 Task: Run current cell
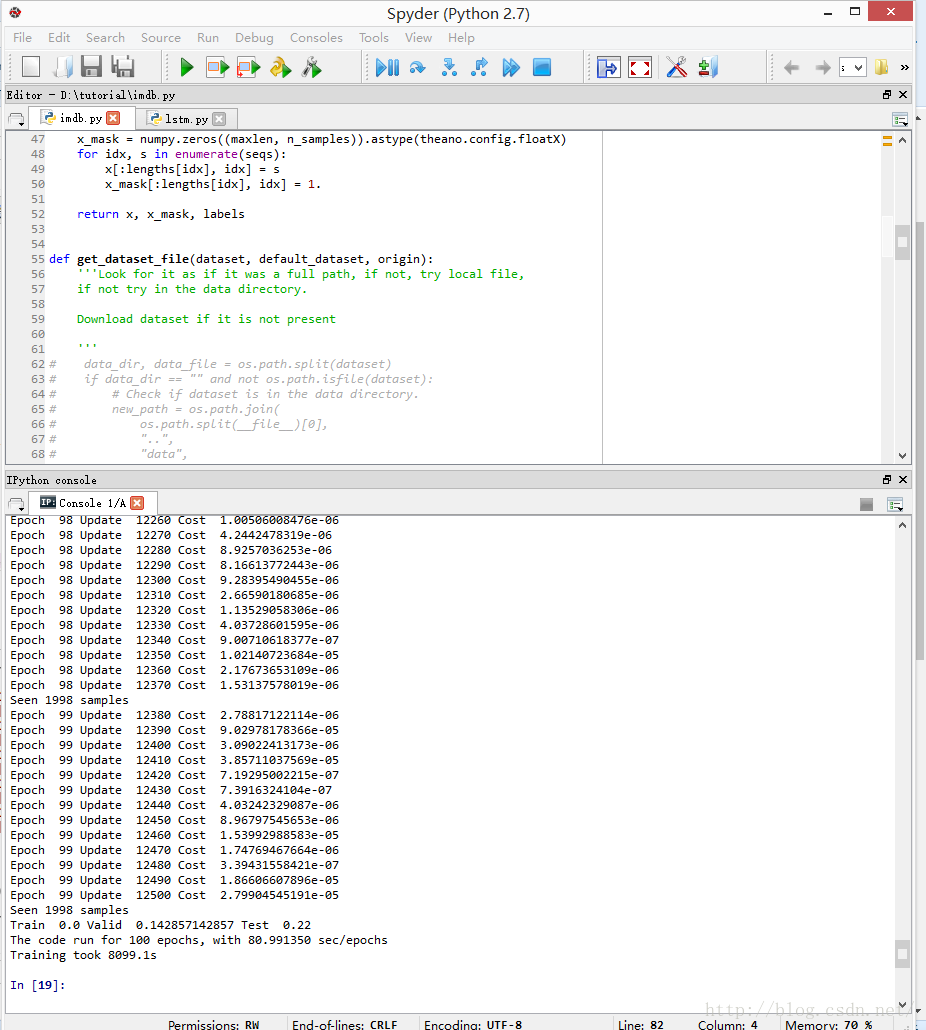click(x=217, y=67)
